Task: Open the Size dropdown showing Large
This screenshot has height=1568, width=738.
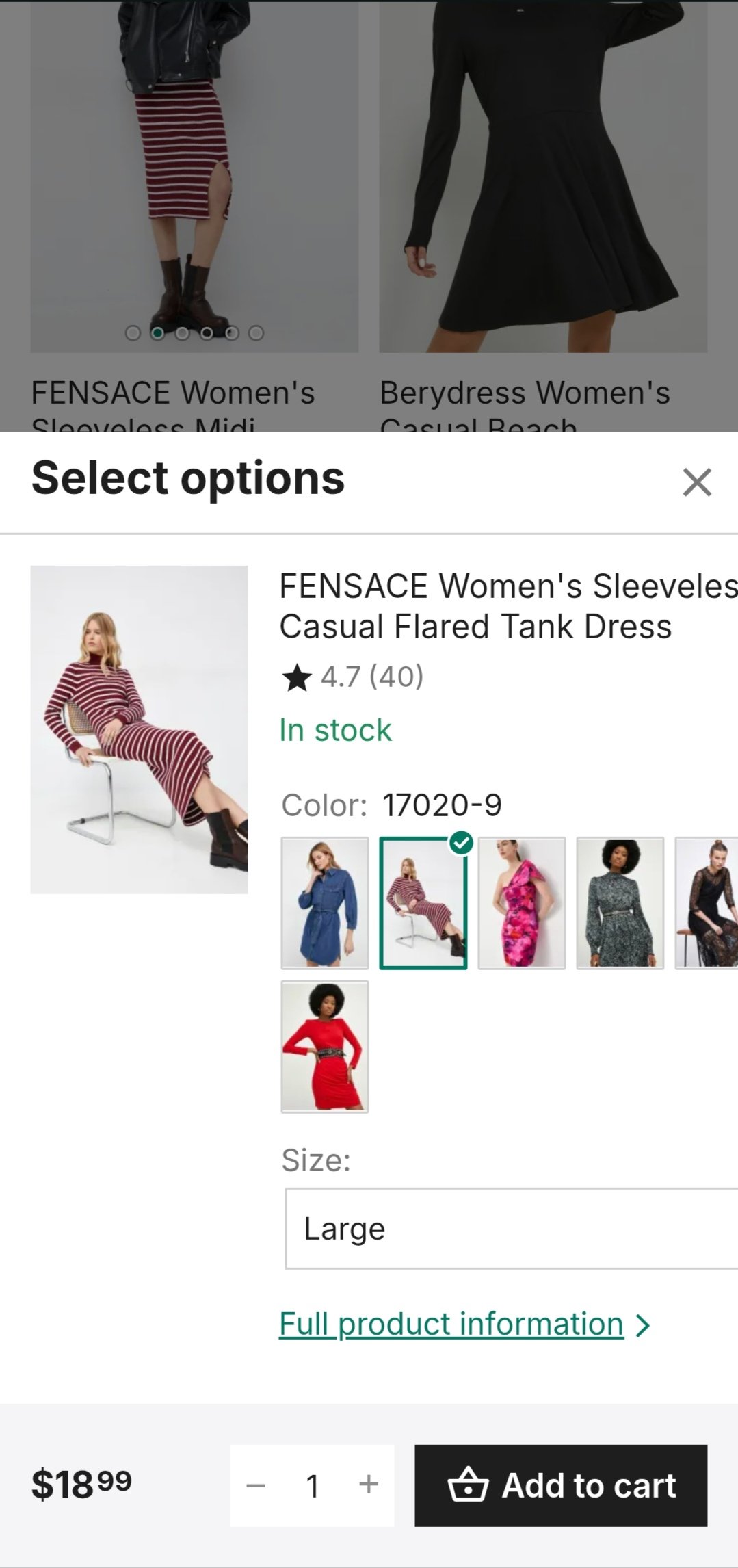Action: tap(510, 1229)
